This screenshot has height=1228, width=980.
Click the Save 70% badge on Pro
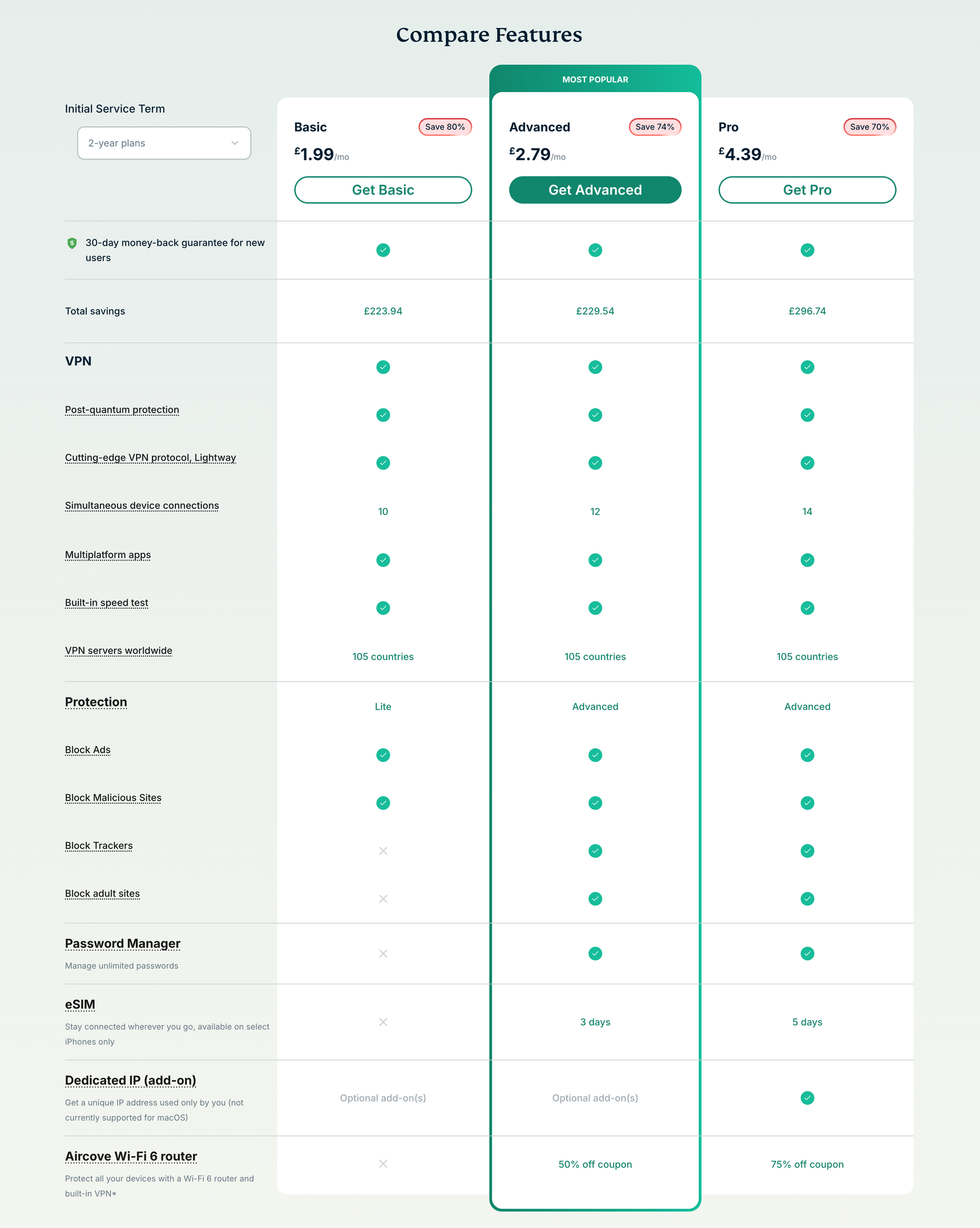(x=869, y=126)
